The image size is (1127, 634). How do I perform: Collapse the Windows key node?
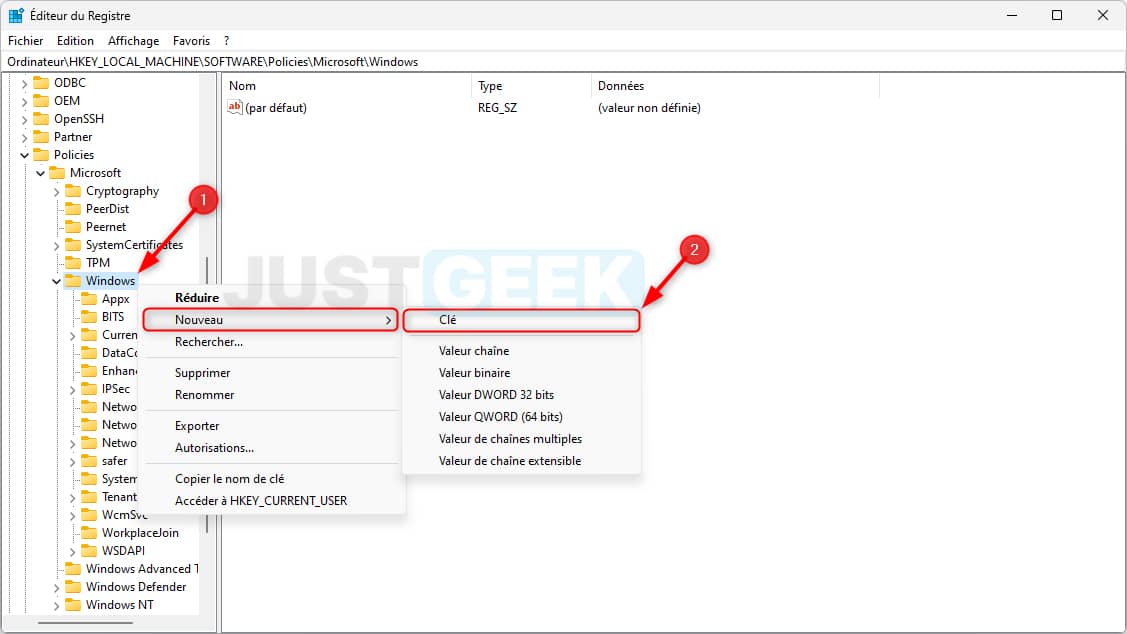click(56, 281)
